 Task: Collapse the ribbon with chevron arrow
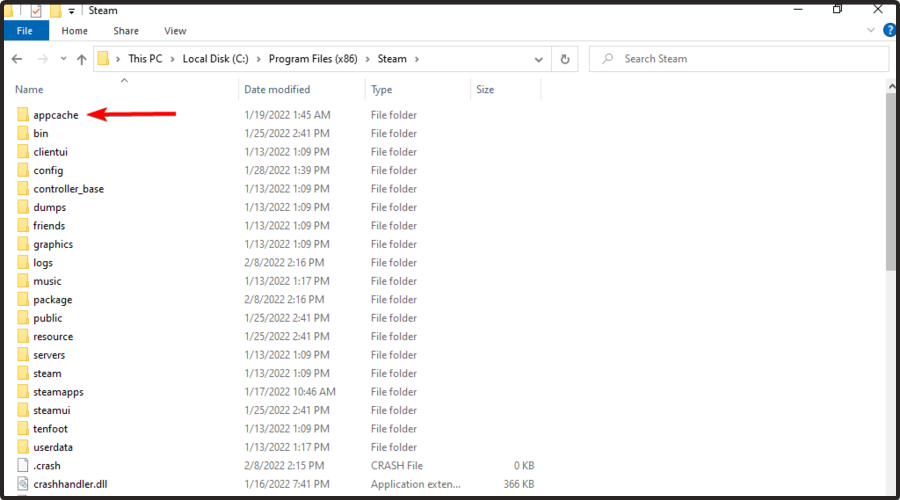(871, 30)
